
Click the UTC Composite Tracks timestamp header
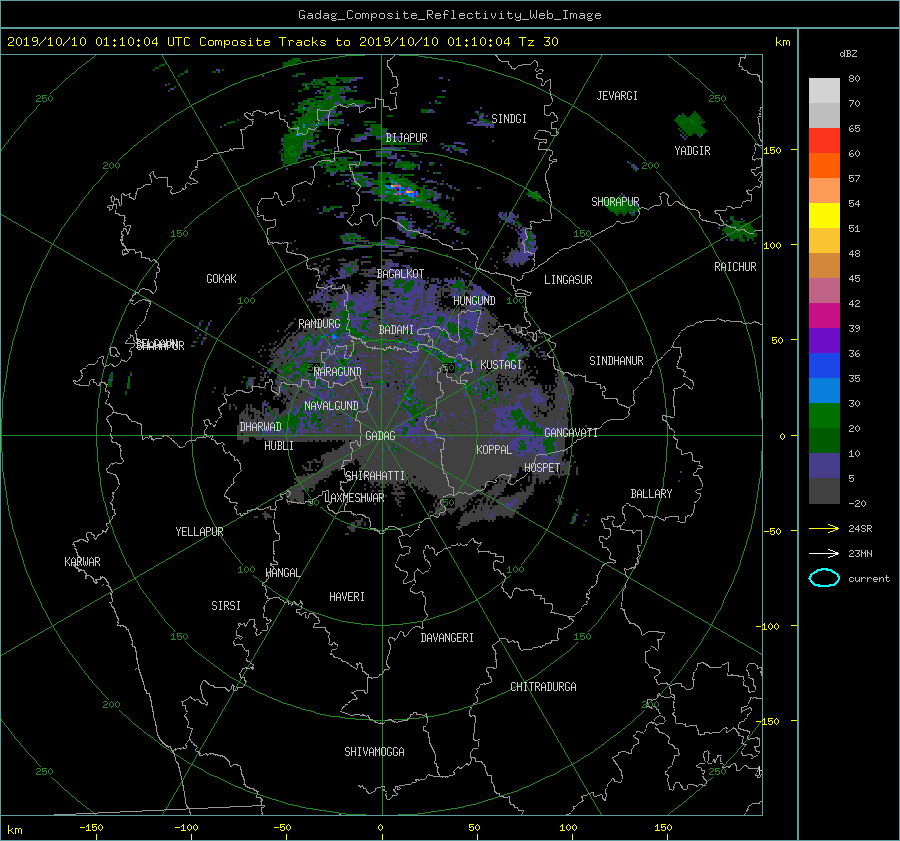pos(282,42)
